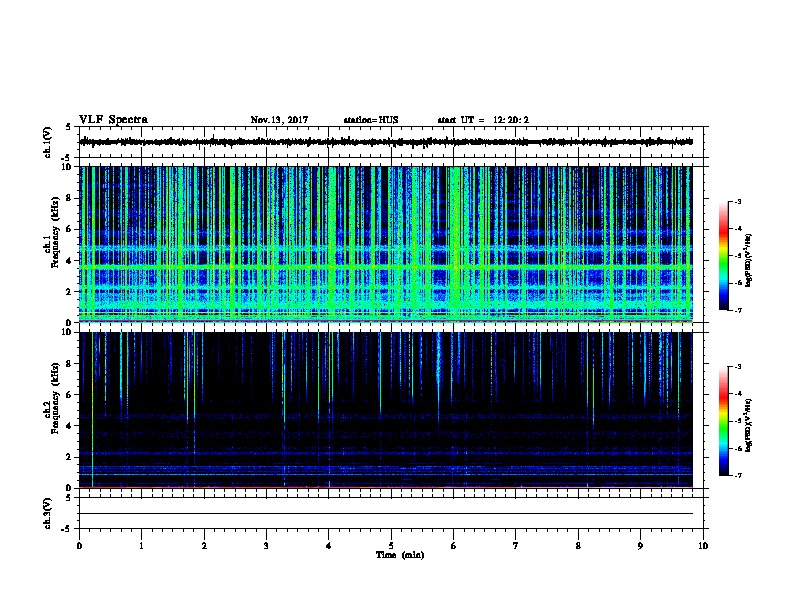Click the "VLF Spectra" plot title

pyautogui.click(x=113, y=120)
